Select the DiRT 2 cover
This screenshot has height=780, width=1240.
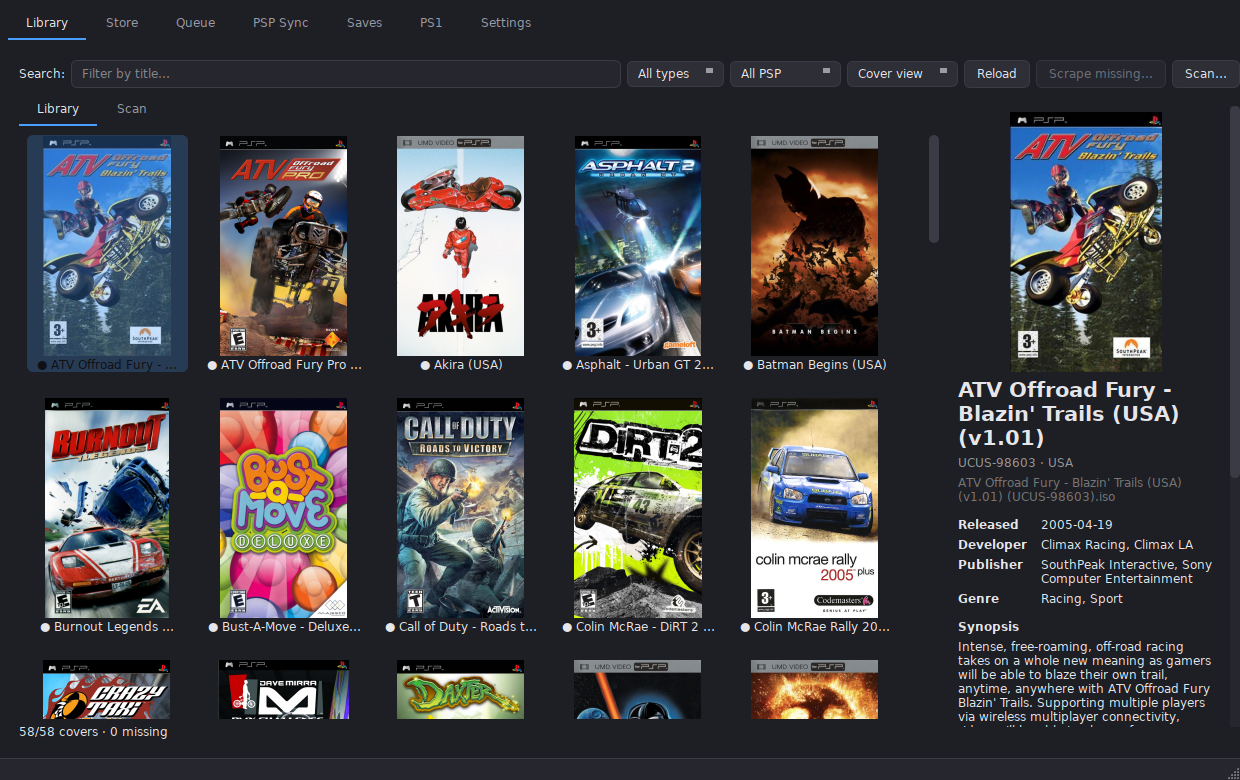click(x=638, y=508)
